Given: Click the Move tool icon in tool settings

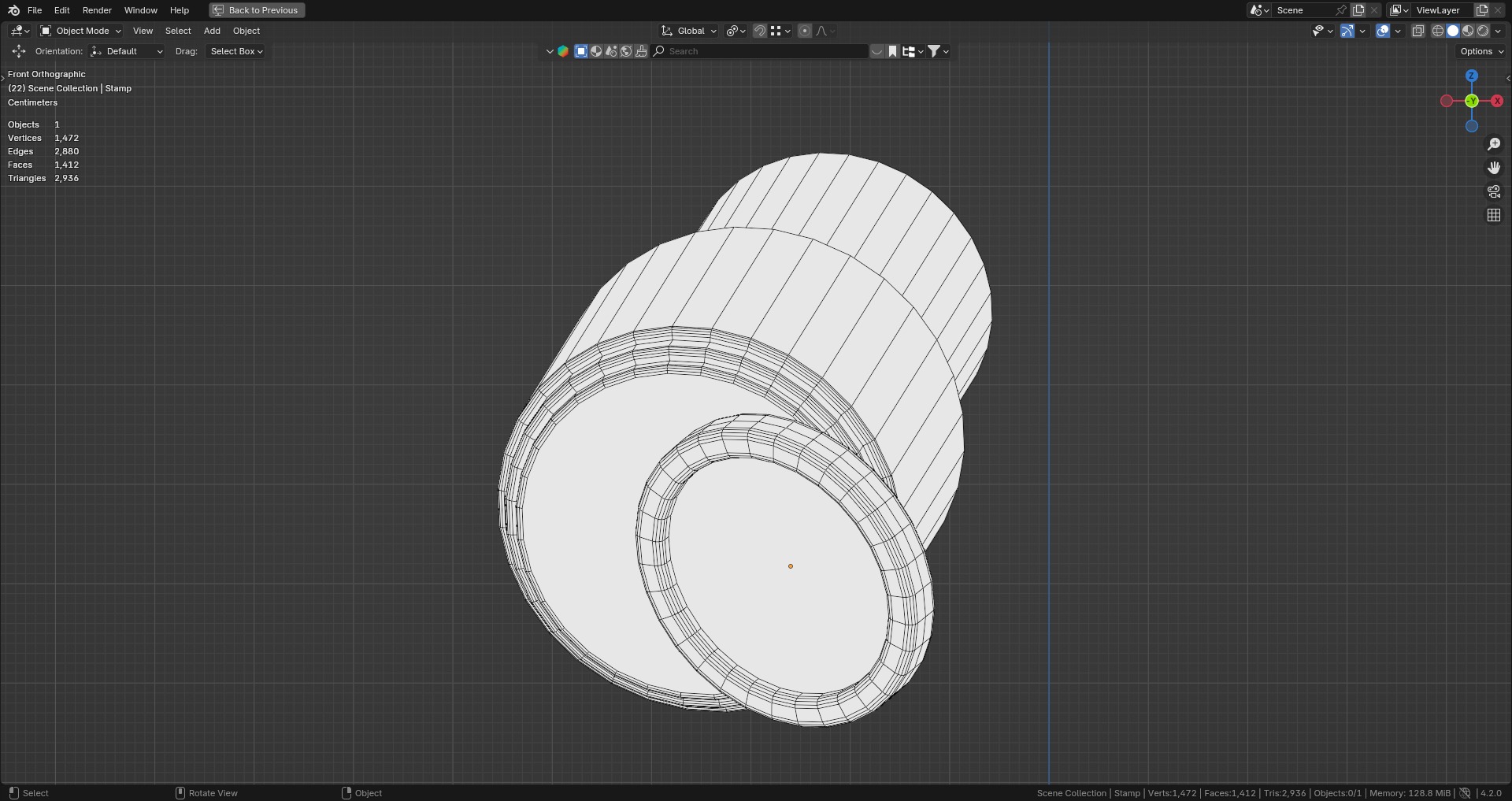Looking at the screenshot, I should (x=18, y=51).
